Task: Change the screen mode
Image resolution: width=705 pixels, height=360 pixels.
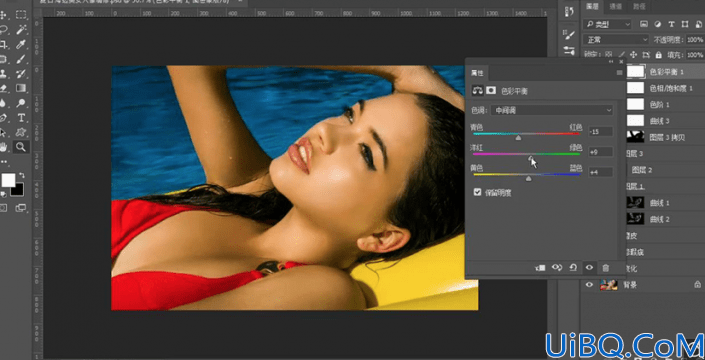Action: [x=21, y=208]
